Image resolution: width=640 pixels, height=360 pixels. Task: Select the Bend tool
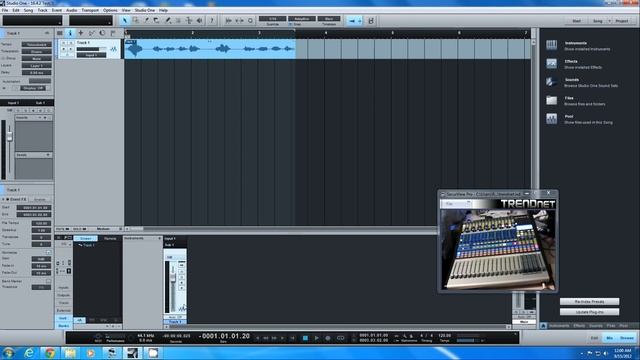click(189, 20)
